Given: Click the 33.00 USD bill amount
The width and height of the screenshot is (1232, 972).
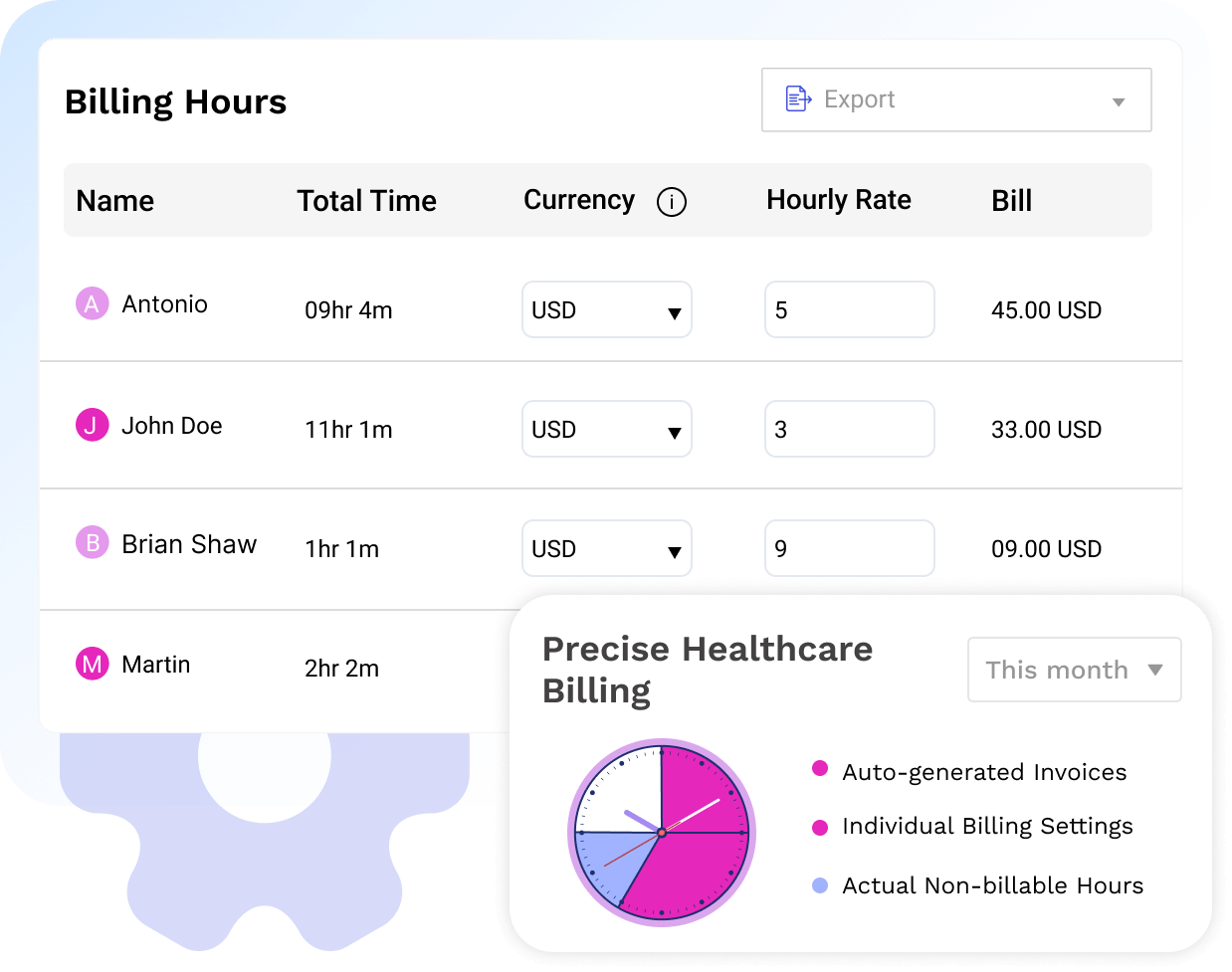Looking at the screenshot, I should (x=1047, y=430).
